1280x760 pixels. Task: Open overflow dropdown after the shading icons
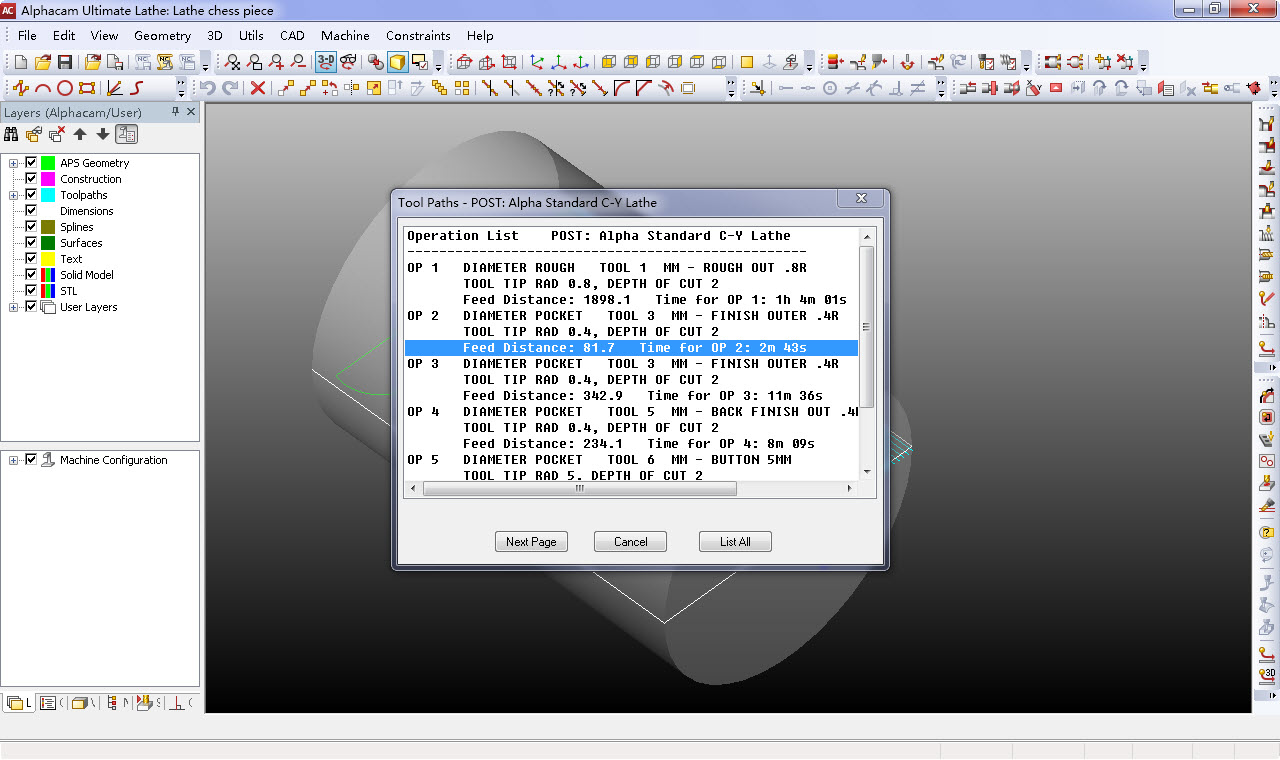(x=438, y=64)
